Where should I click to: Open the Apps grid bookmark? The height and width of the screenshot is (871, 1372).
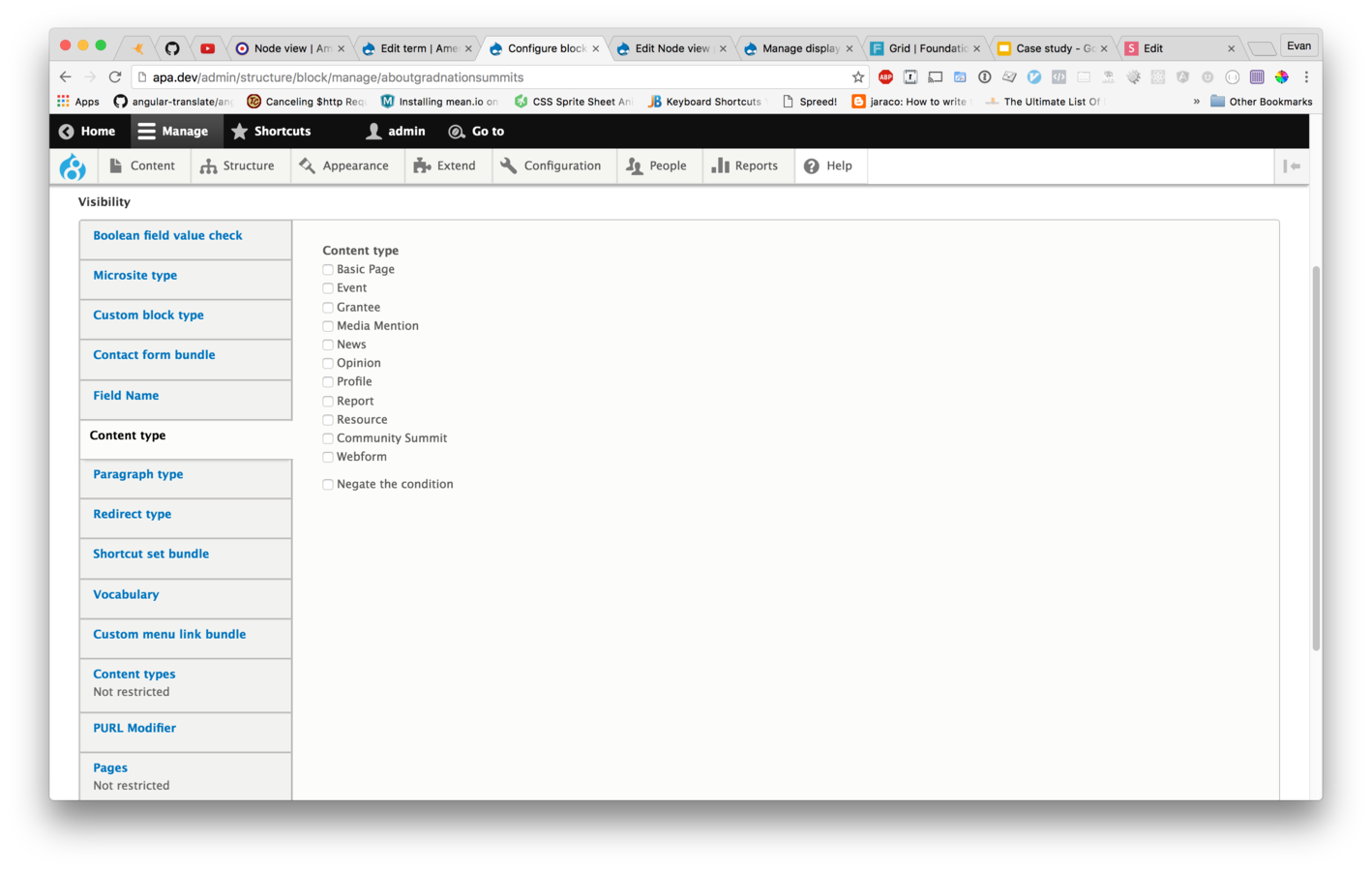coord(78,101)
